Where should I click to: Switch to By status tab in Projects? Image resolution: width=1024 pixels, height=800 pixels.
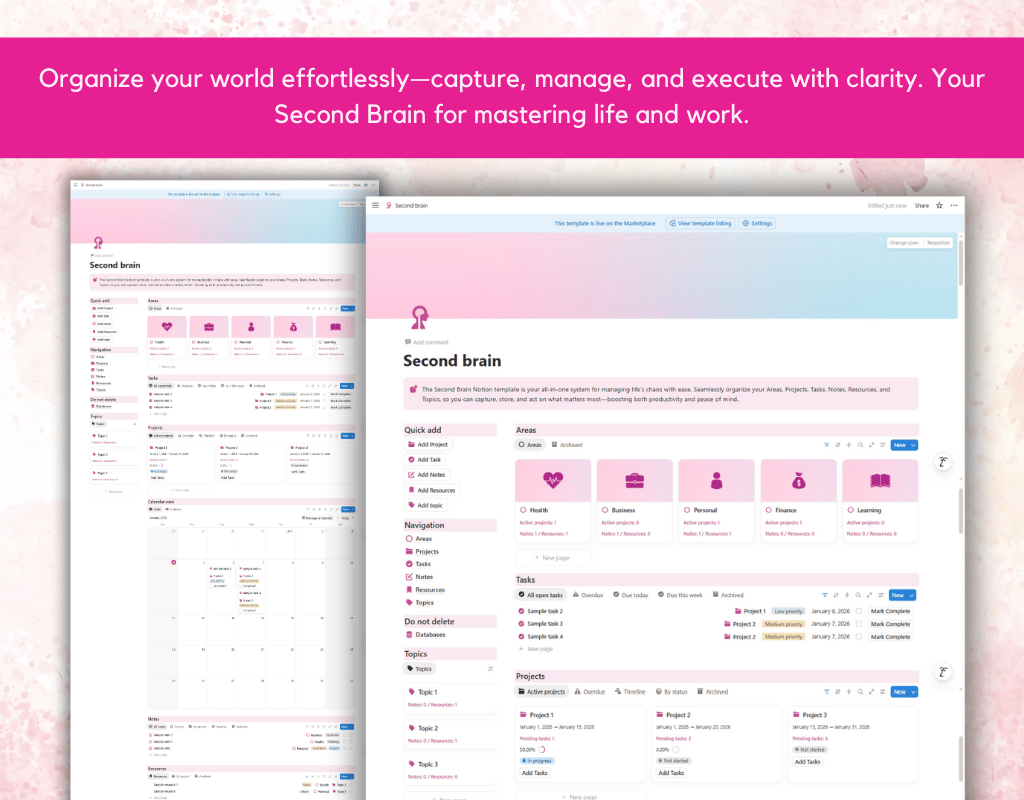click(671, 692)
